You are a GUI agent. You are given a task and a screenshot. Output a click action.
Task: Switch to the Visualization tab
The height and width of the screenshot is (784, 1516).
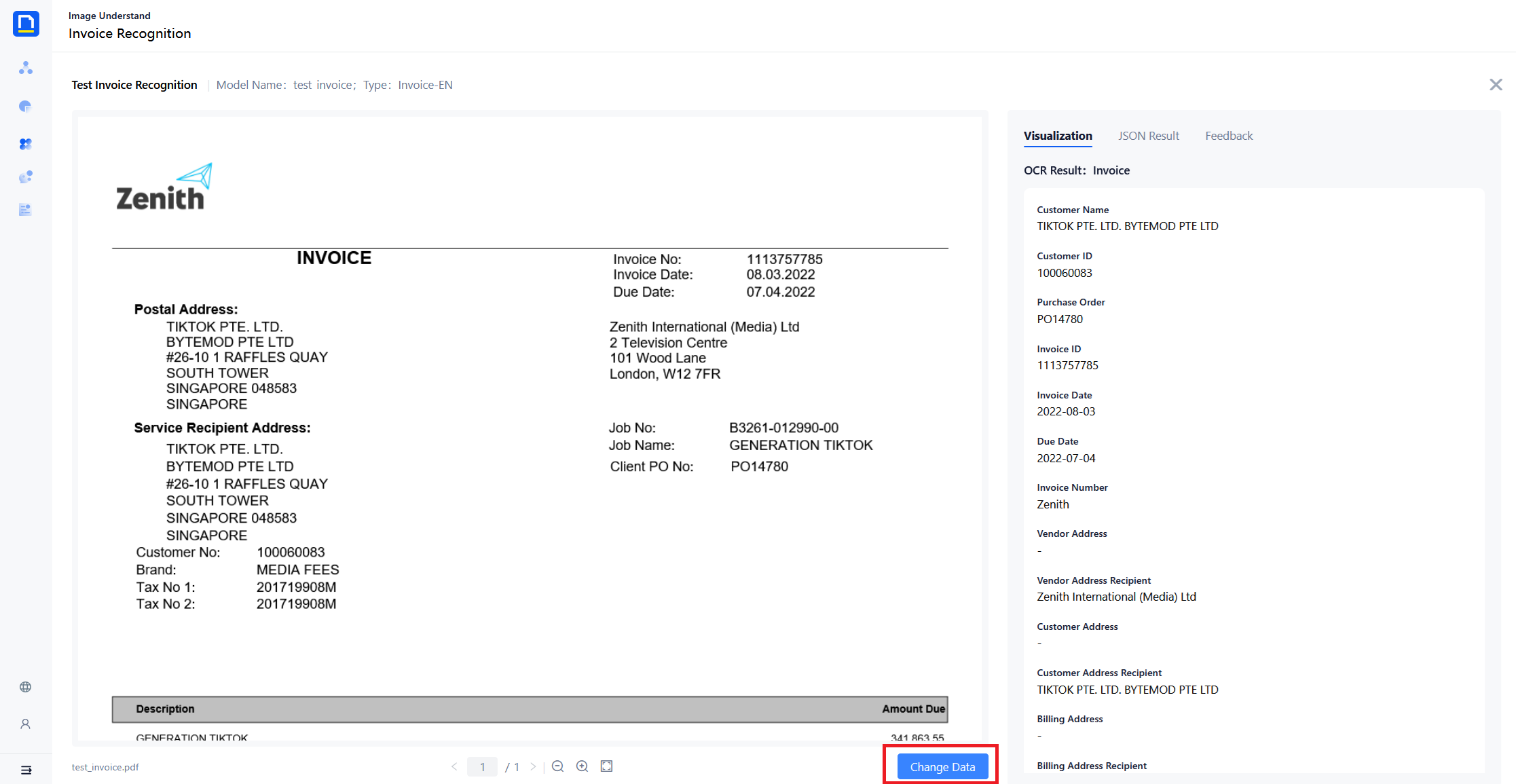[x=1058, y=136]
